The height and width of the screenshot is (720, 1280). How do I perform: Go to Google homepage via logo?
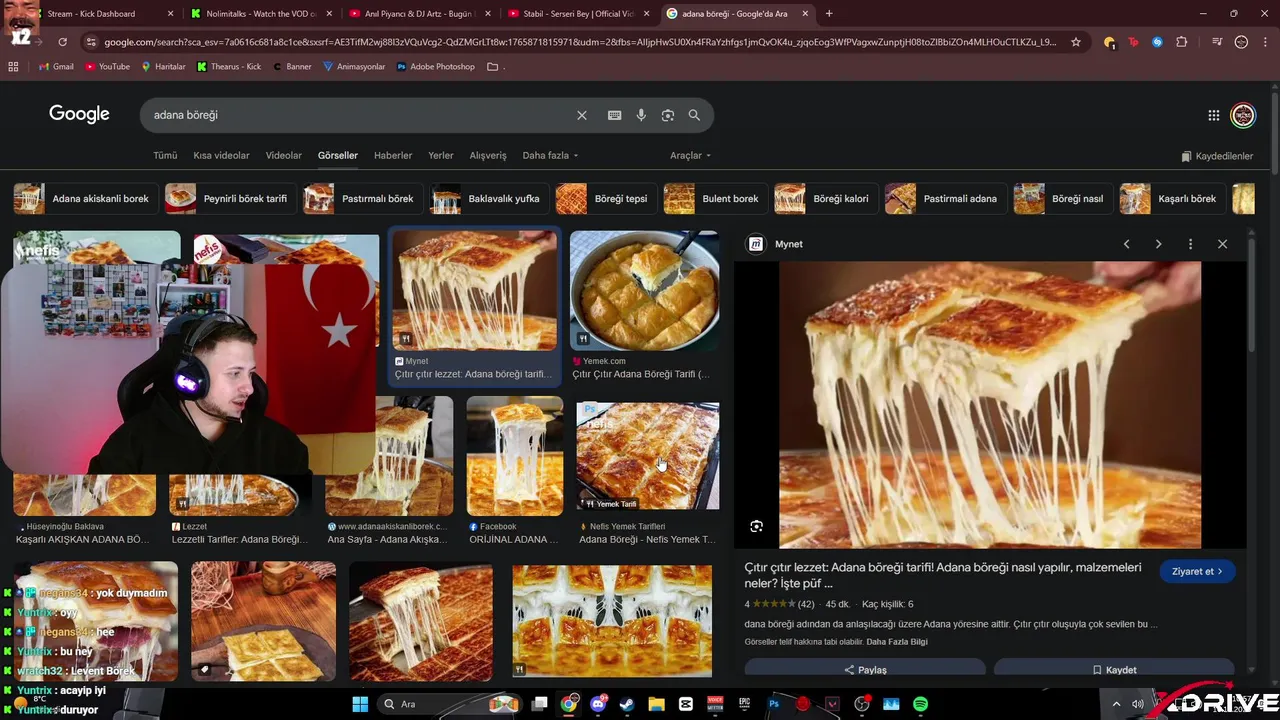tap(79, 114)
